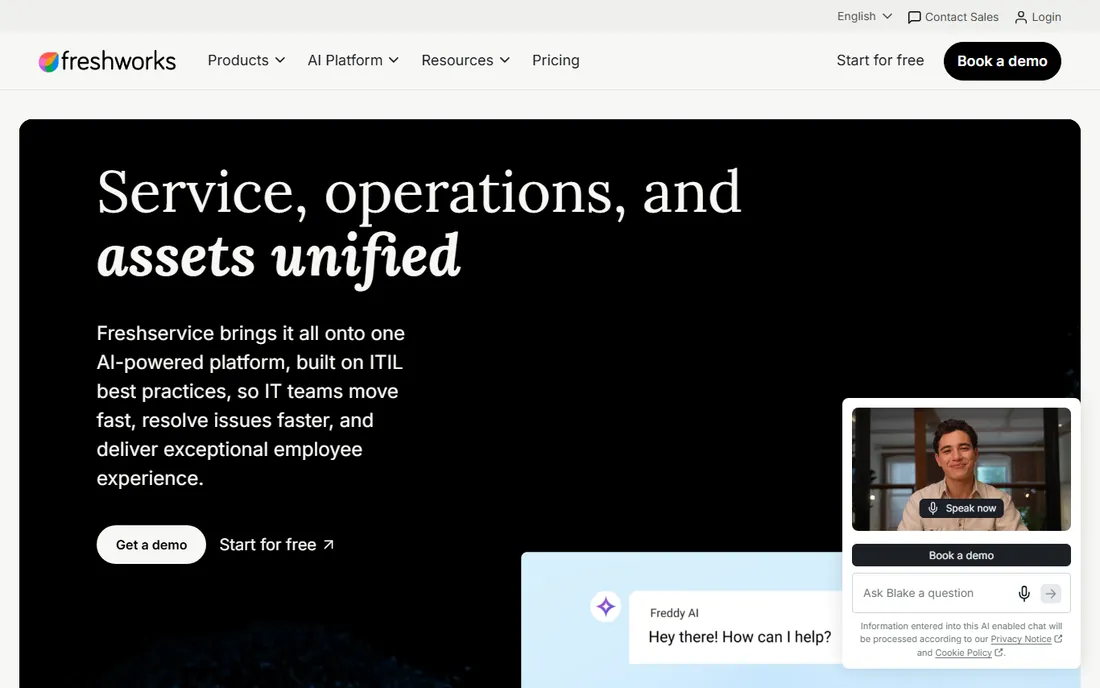Click arrow icon beside hero Start for free
The image size is (1100, 688).
328,544
